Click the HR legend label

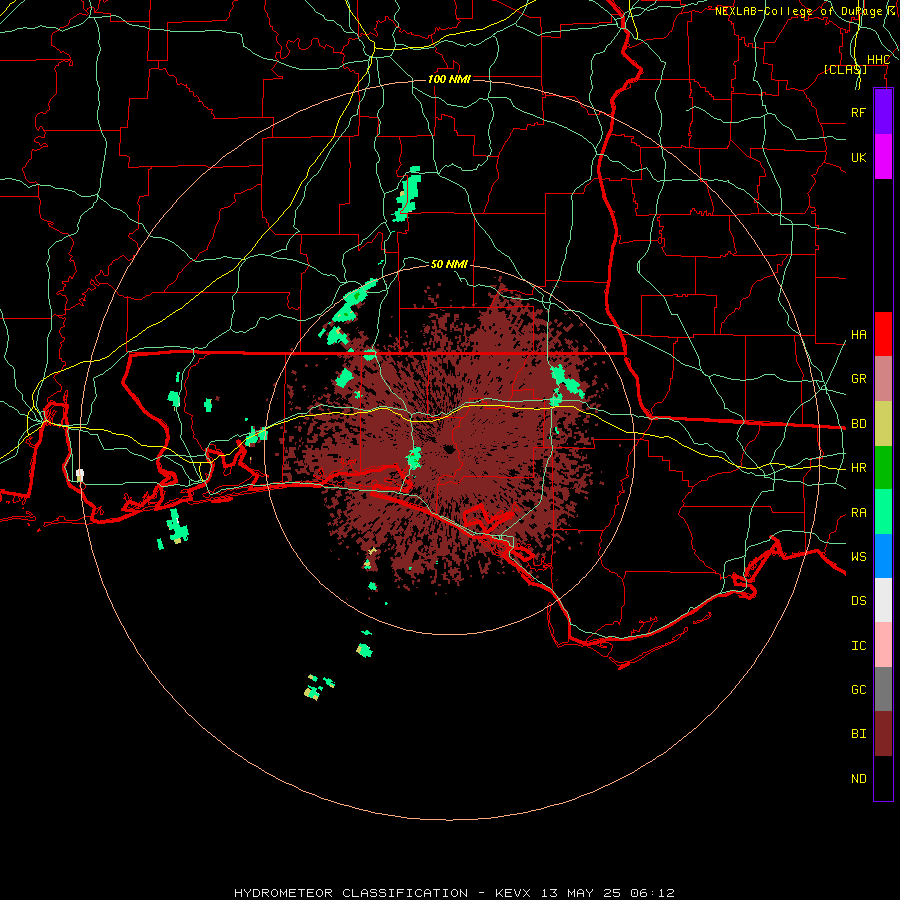[858, 468]
